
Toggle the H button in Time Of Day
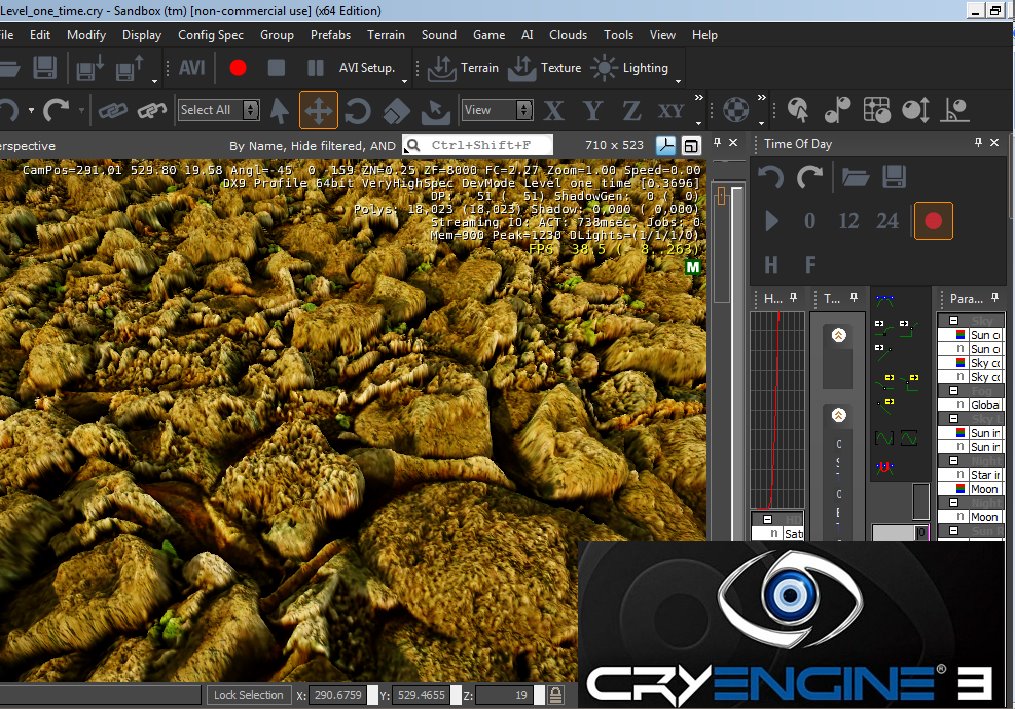click(770, 265)
